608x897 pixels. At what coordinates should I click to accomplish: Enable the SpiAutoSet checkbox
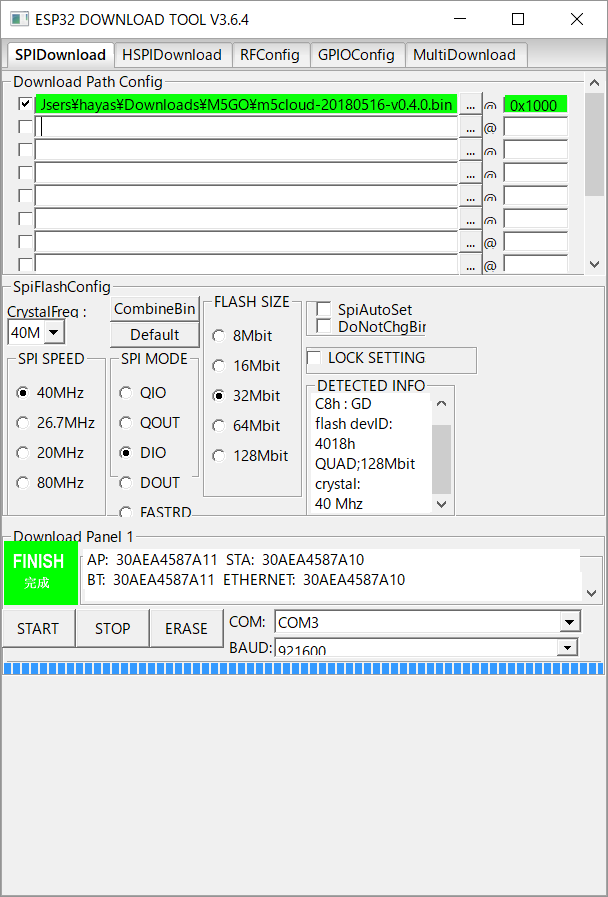click(x=324, y=309)
